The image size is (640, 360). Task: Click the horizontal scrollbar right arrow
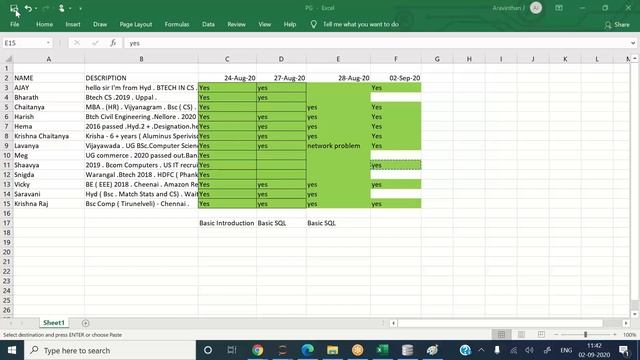tap(626, 323)
